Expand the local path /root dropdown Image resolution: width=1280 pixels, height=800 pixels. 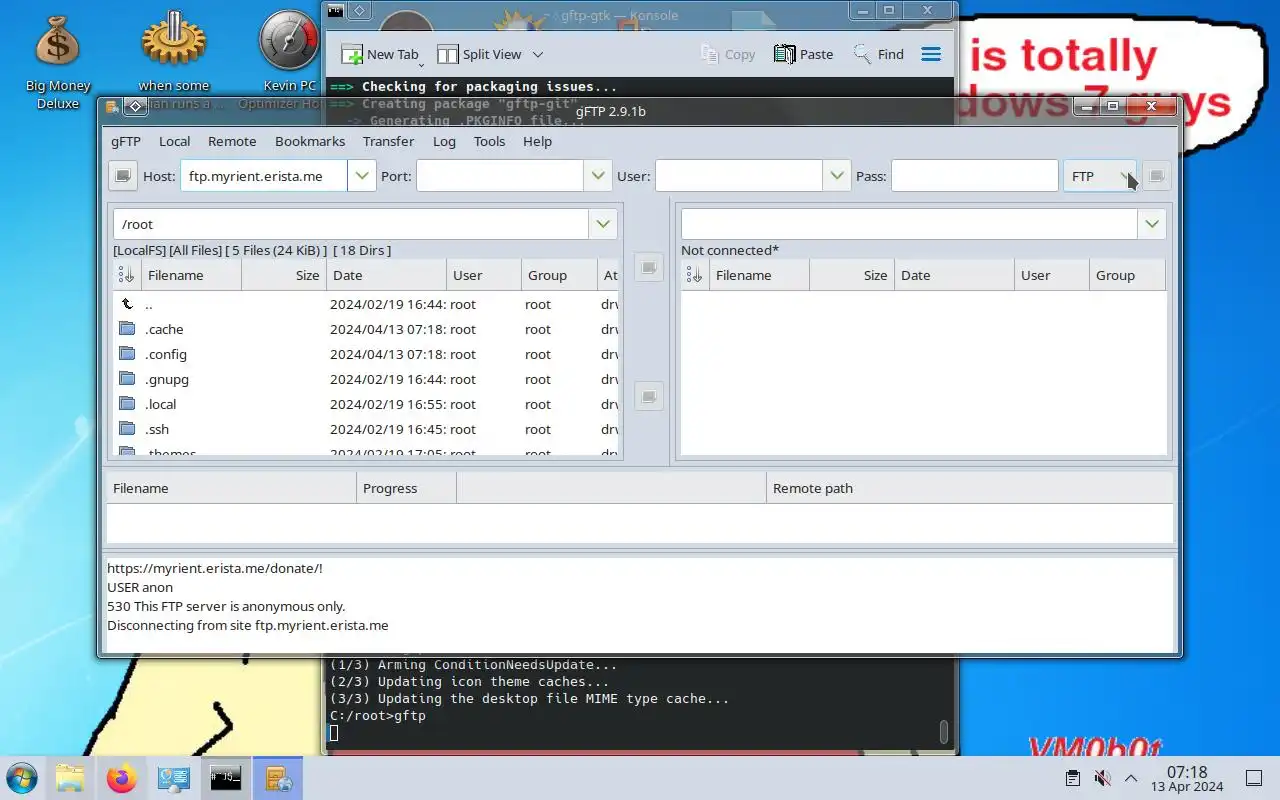pyautogui.click(x=603, y=224)
